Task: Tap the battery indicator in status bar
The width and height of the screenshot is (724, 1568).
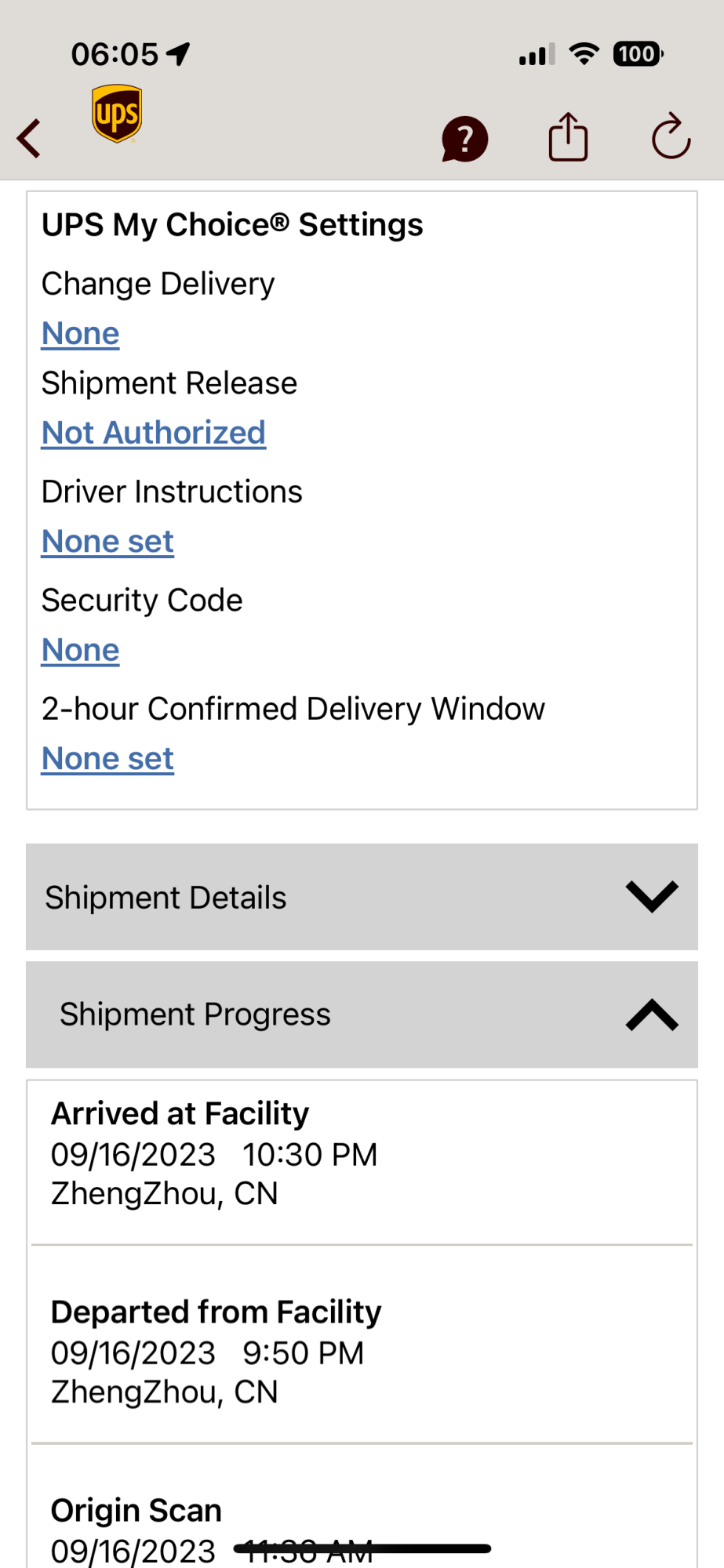Action: pyautogui.click(x=637, y=54)
